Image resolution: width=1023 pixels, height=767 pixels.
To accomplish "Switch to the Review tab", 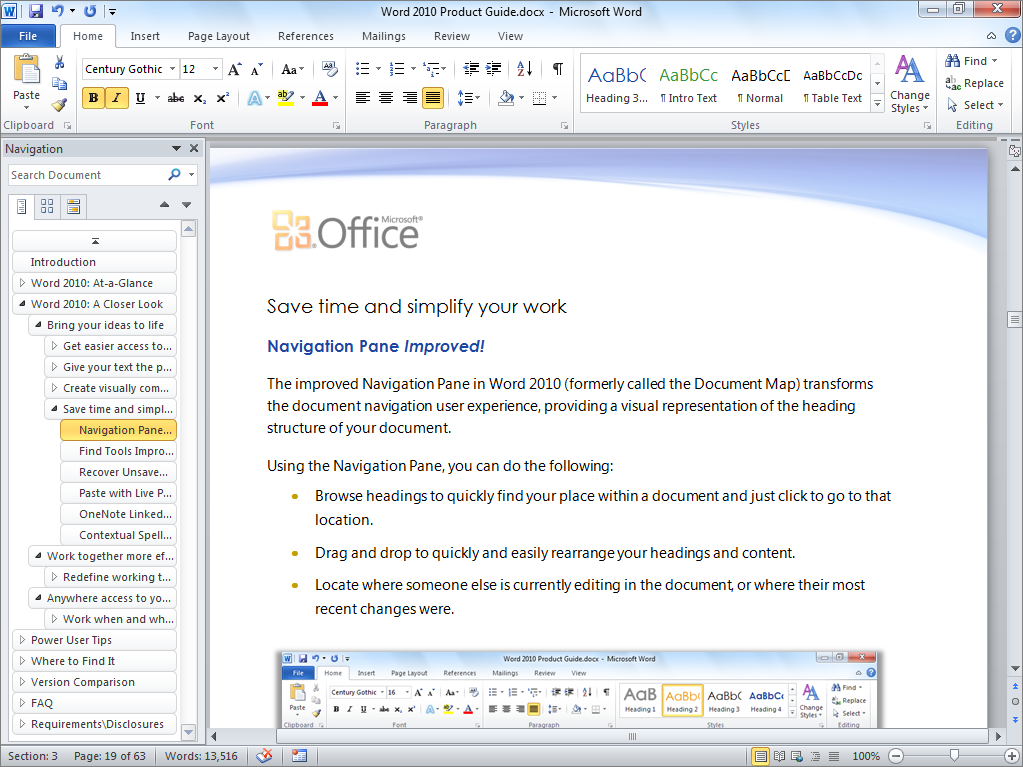I will [x=451, y=36].
